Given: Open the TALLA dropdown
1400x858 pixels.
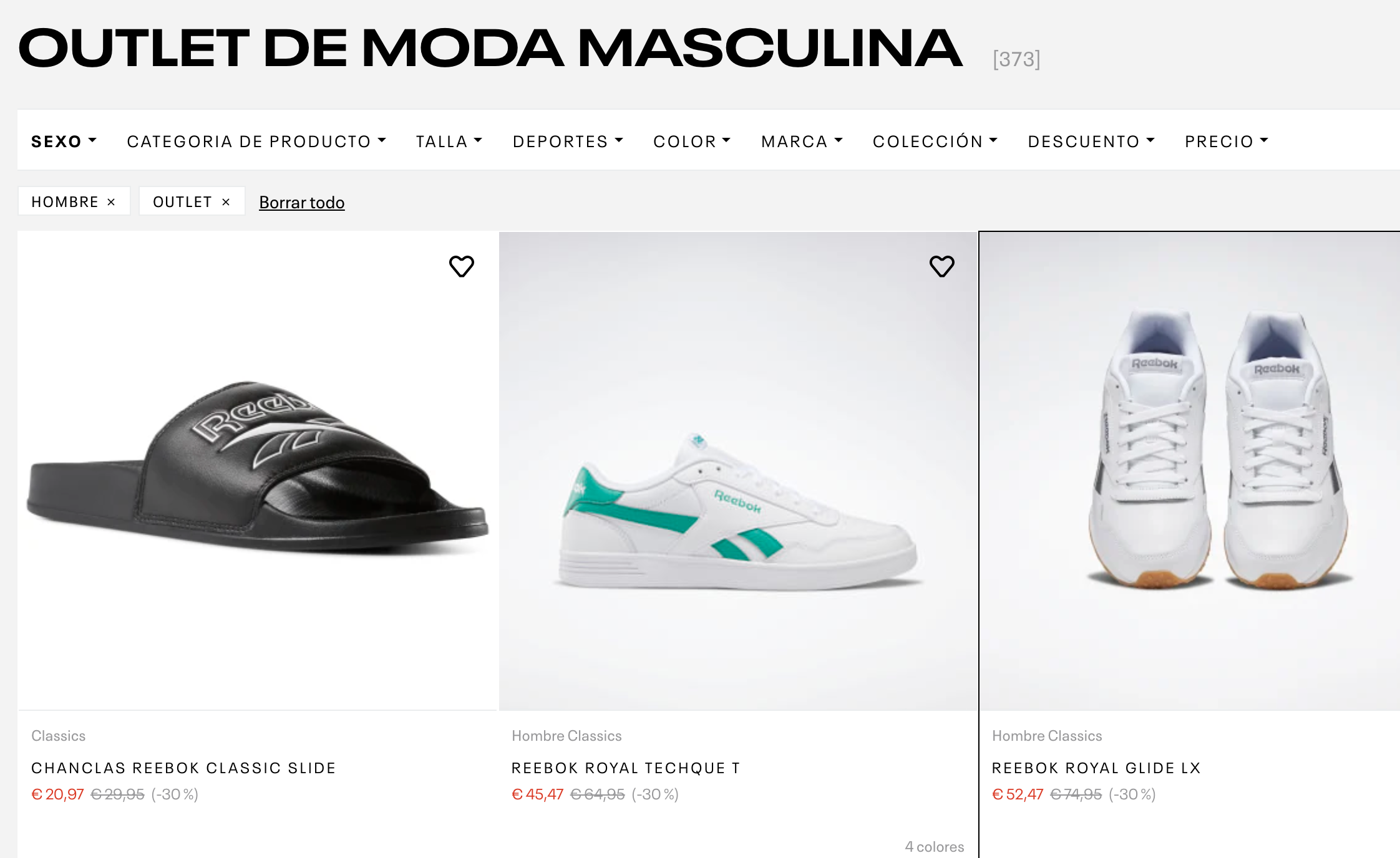Looking at the screenshot, I should coord(449,141).
